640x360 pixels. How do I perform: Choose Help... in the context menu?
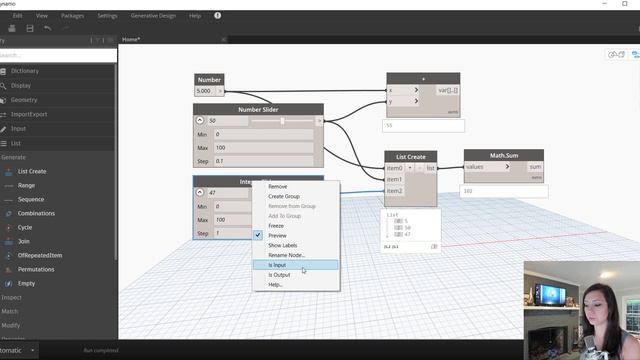point(296,285)
